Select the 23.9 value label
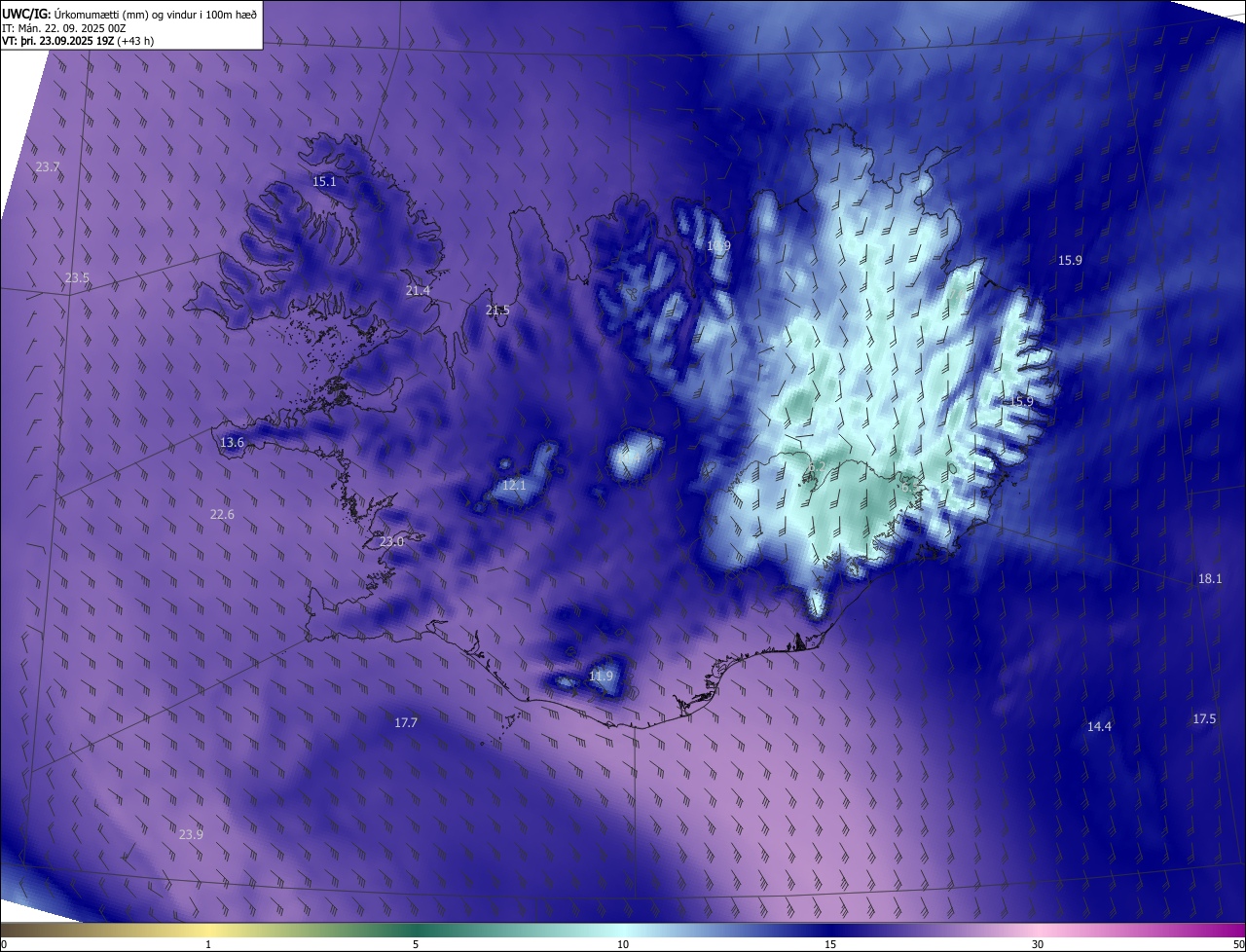 (191, 835)
